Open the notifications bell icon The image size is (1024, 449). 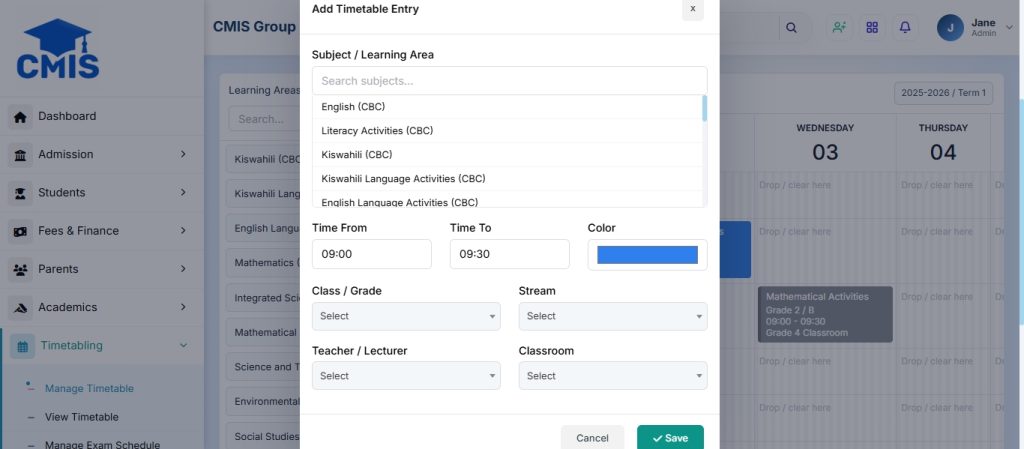click(905, 27)
